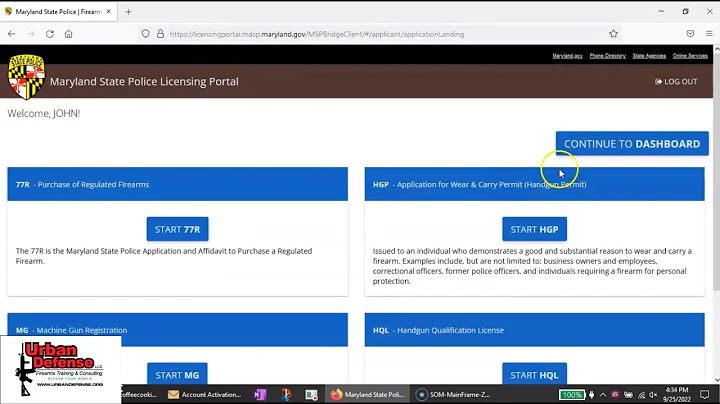Click the Maryland State Police Licensing Portal title

click(x=144, y=82)
